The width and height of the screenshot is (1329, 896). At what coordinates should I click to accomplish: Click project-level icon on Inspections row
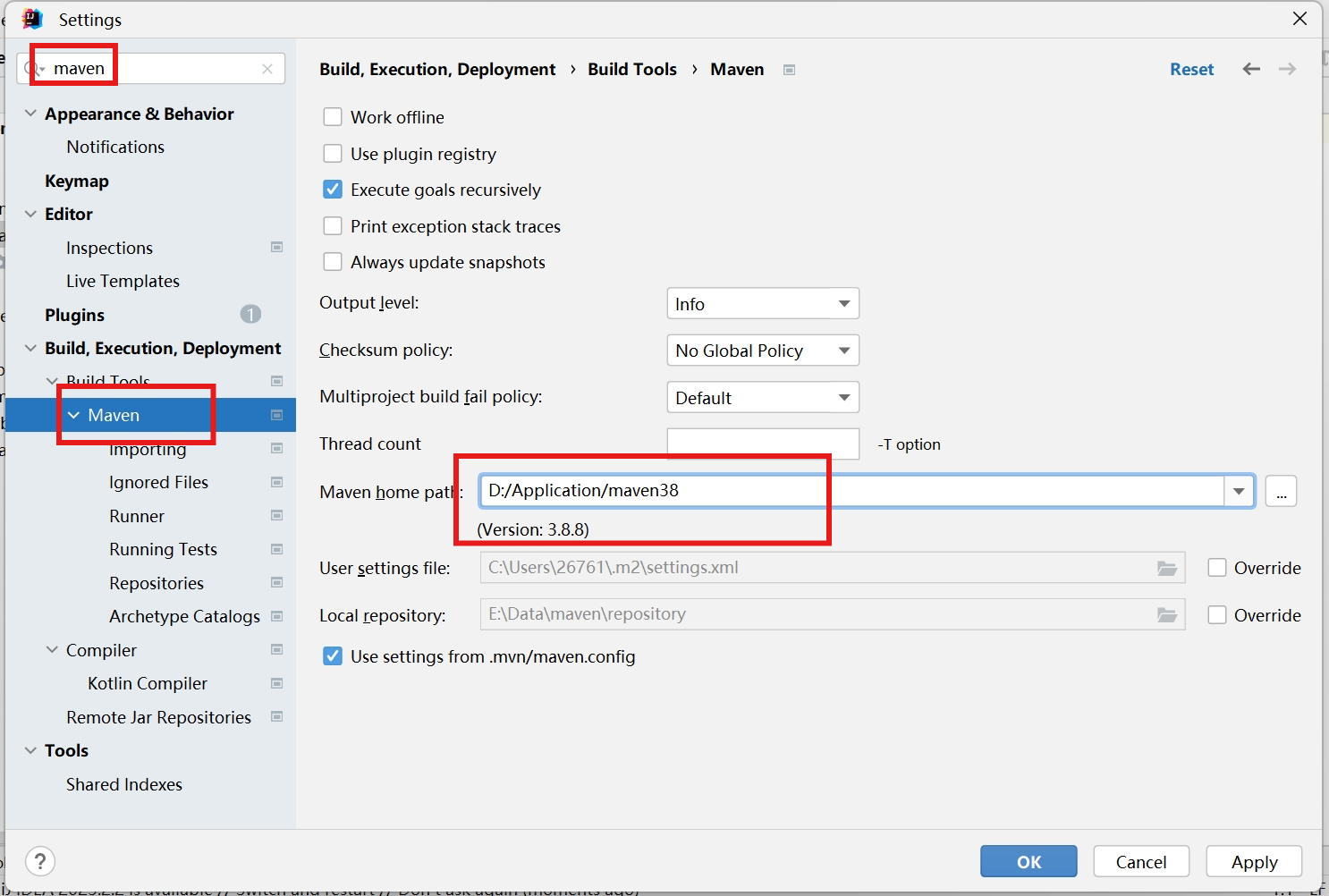tap(277, 247)
